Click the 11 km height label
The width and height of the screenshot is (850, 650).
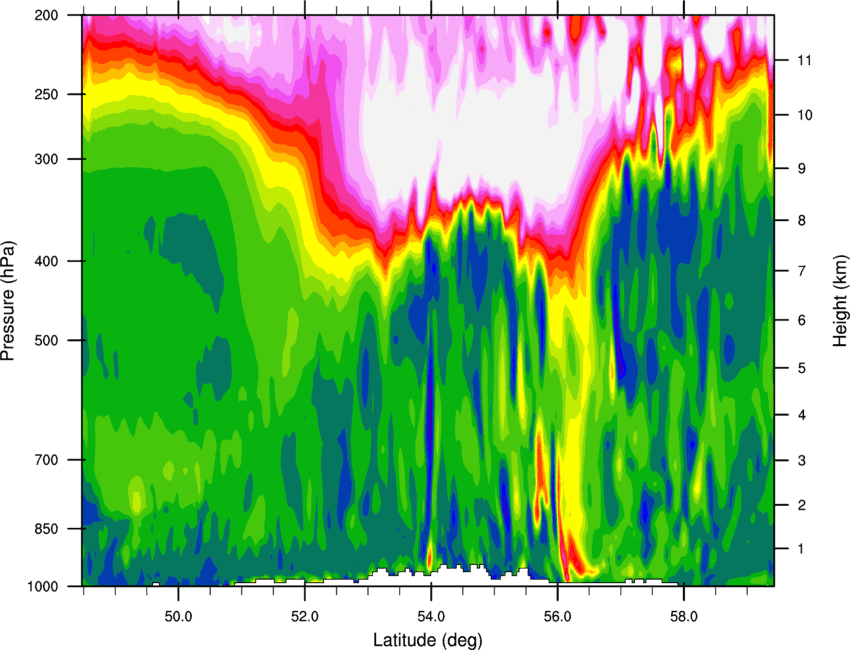click(806, 60)
